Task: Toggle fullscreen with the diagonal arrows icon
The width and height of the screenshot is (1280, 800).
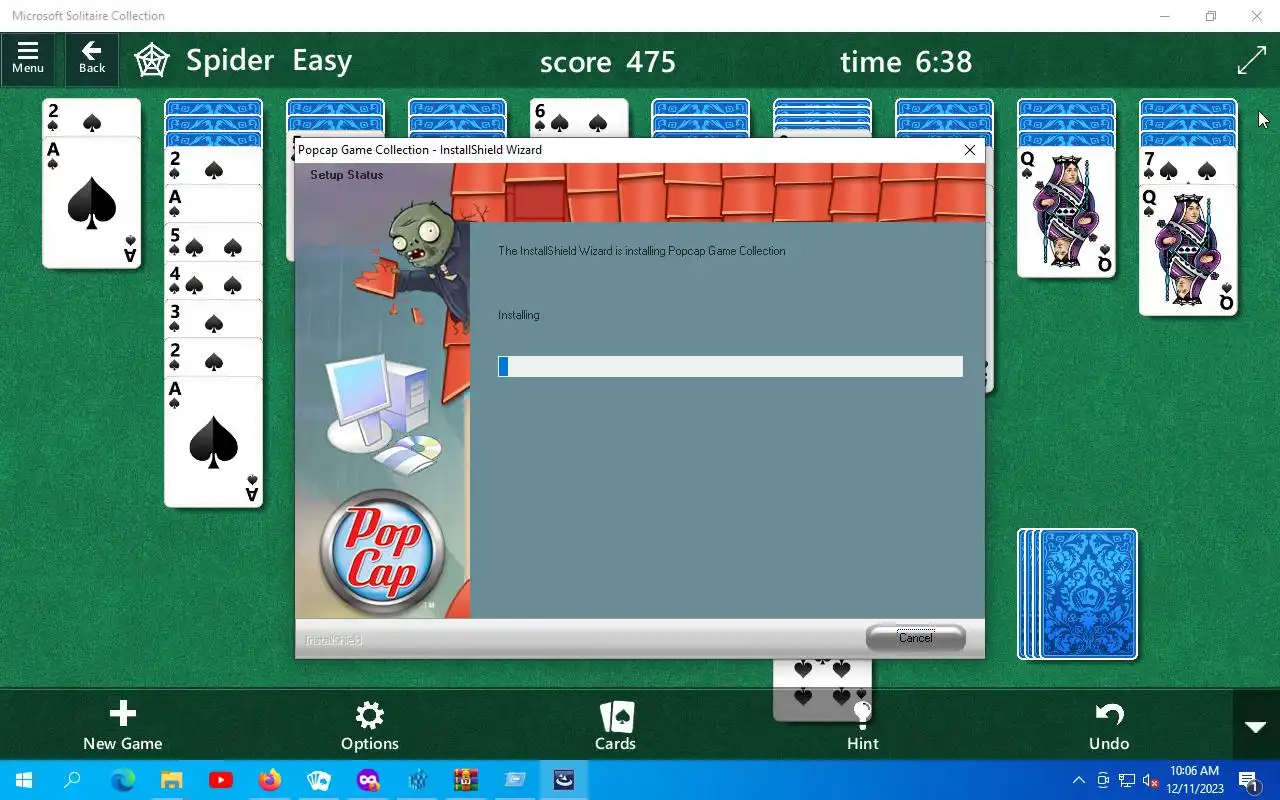Action: 1251,60
